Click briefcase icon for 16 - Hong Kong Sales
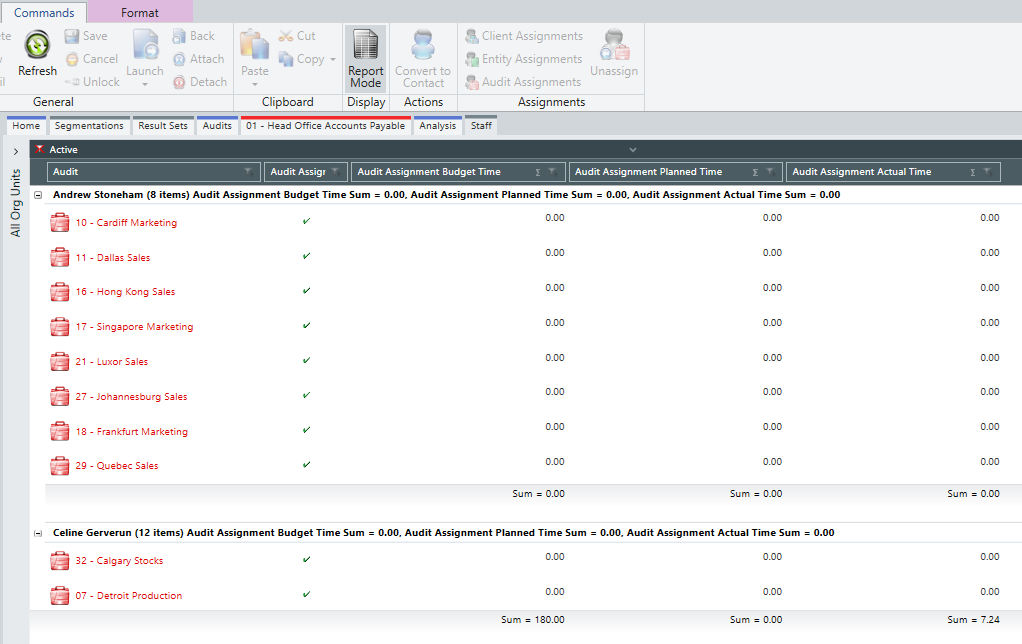 (59, 291)
